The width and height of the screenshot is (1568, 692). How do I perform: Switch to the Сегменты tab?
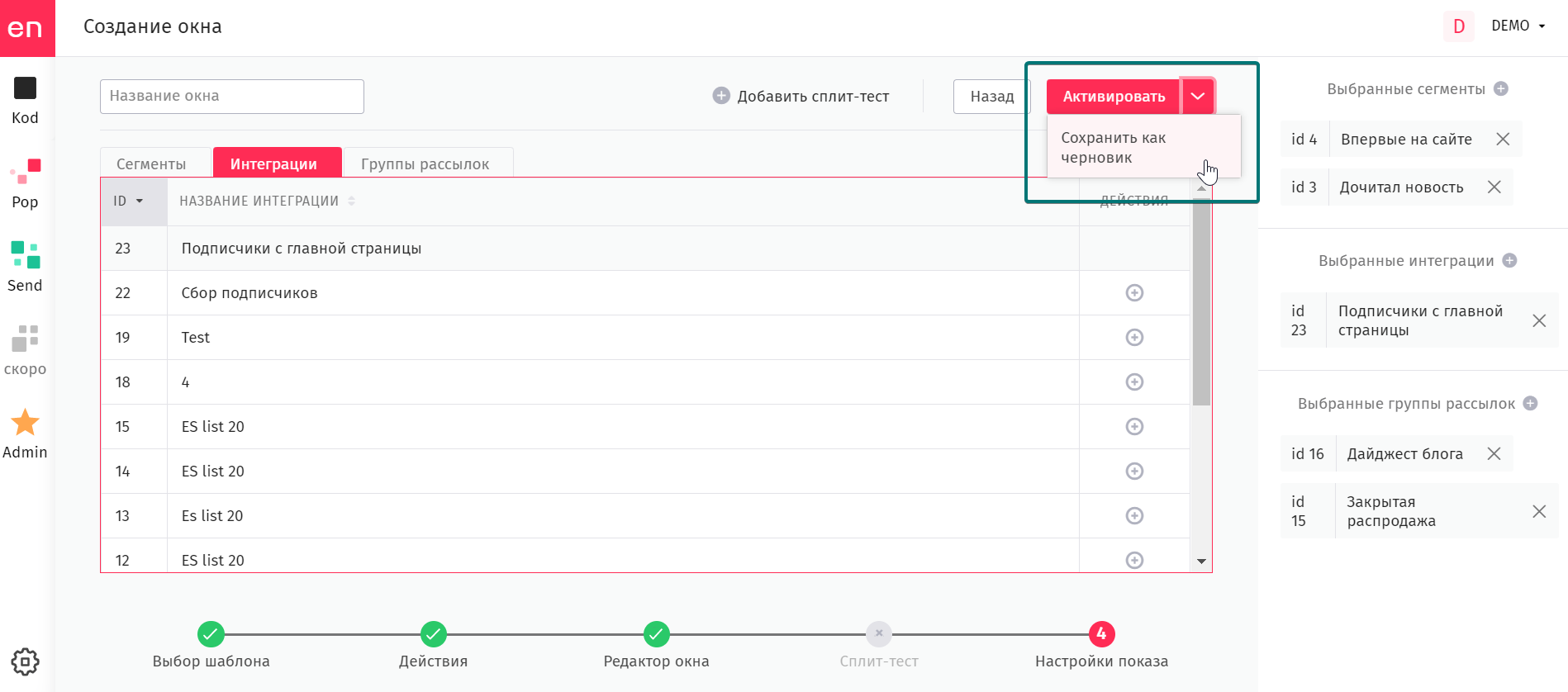152,164
